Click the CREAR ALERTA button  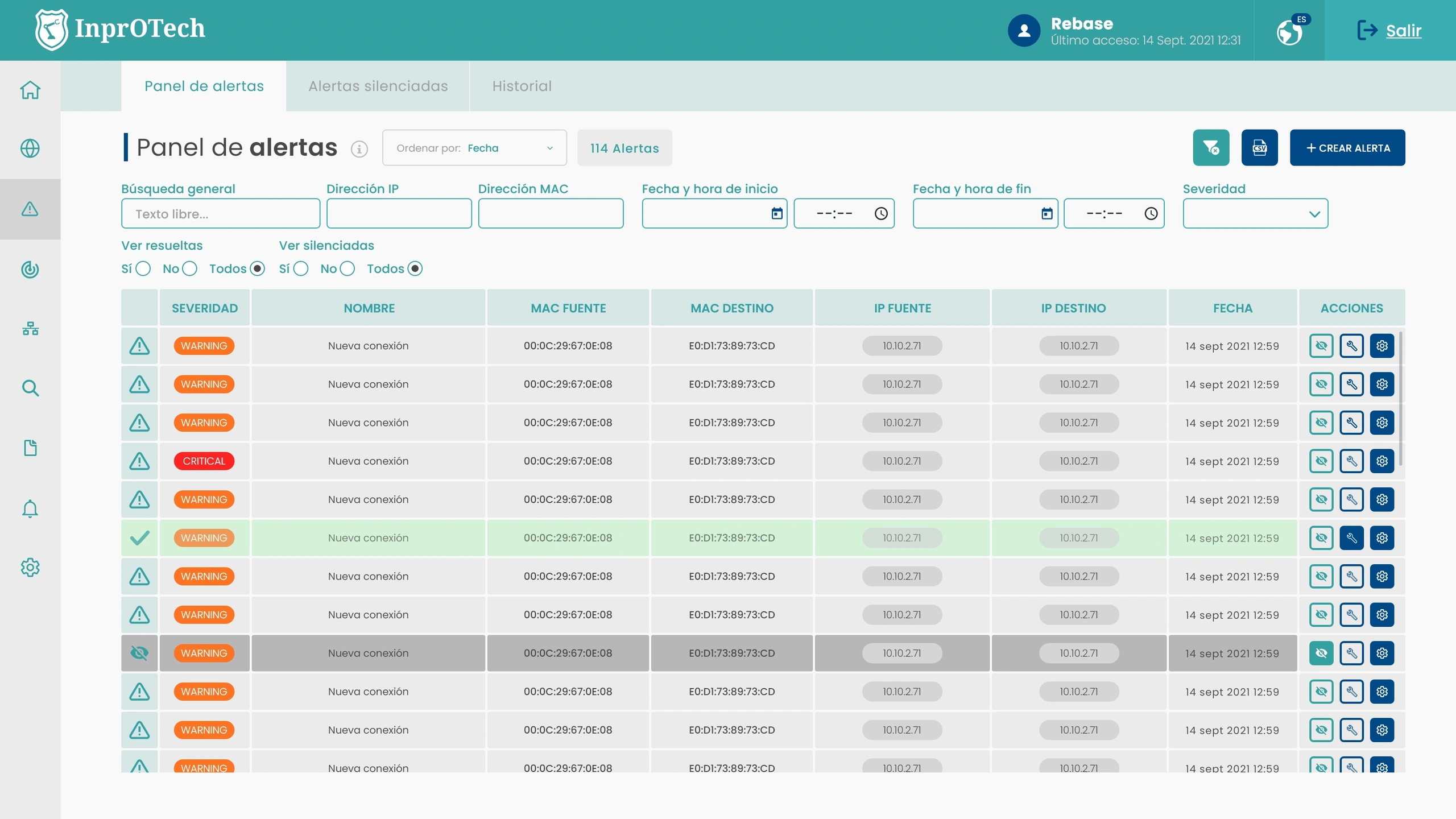pyautogui.click(x=1347, y=148)
